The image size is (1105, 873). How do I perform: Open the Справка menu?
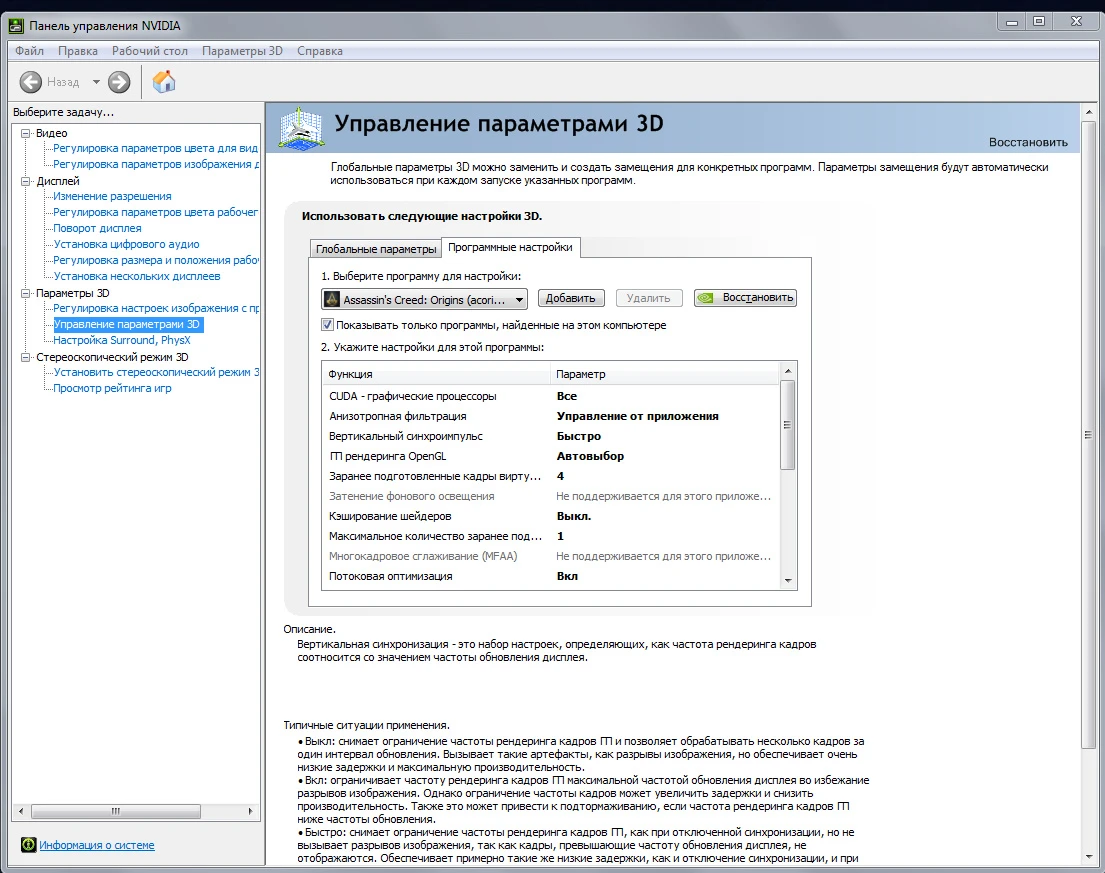tap(320, 51)
